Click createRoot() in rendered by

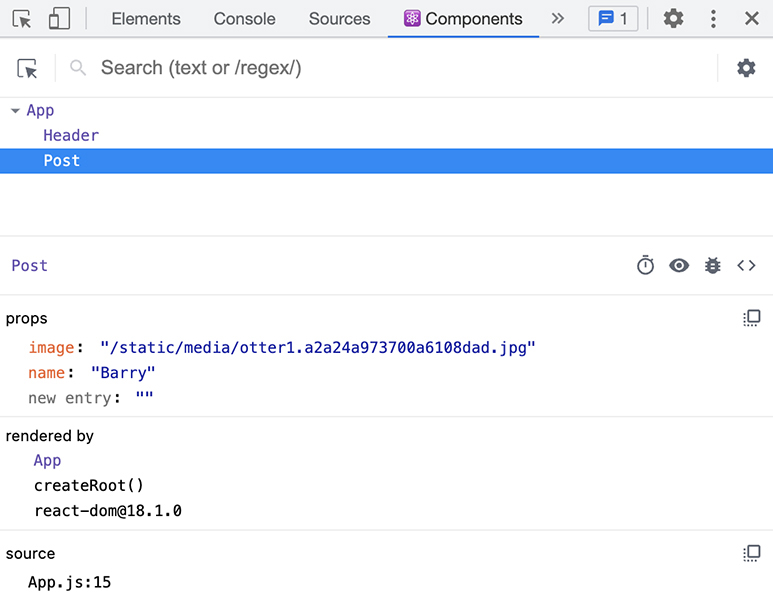89,485
